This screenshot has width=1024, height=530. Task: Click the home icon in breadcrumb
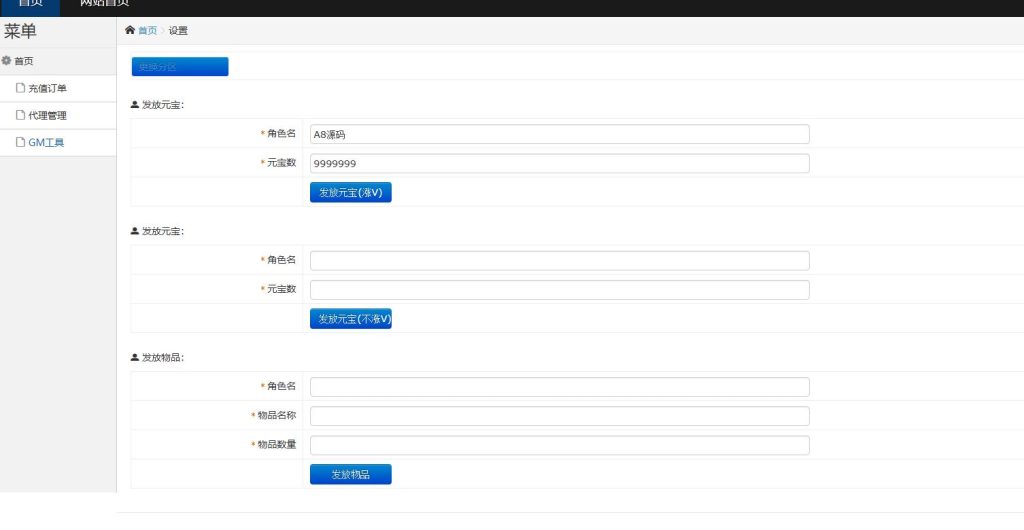coord(129,30)
